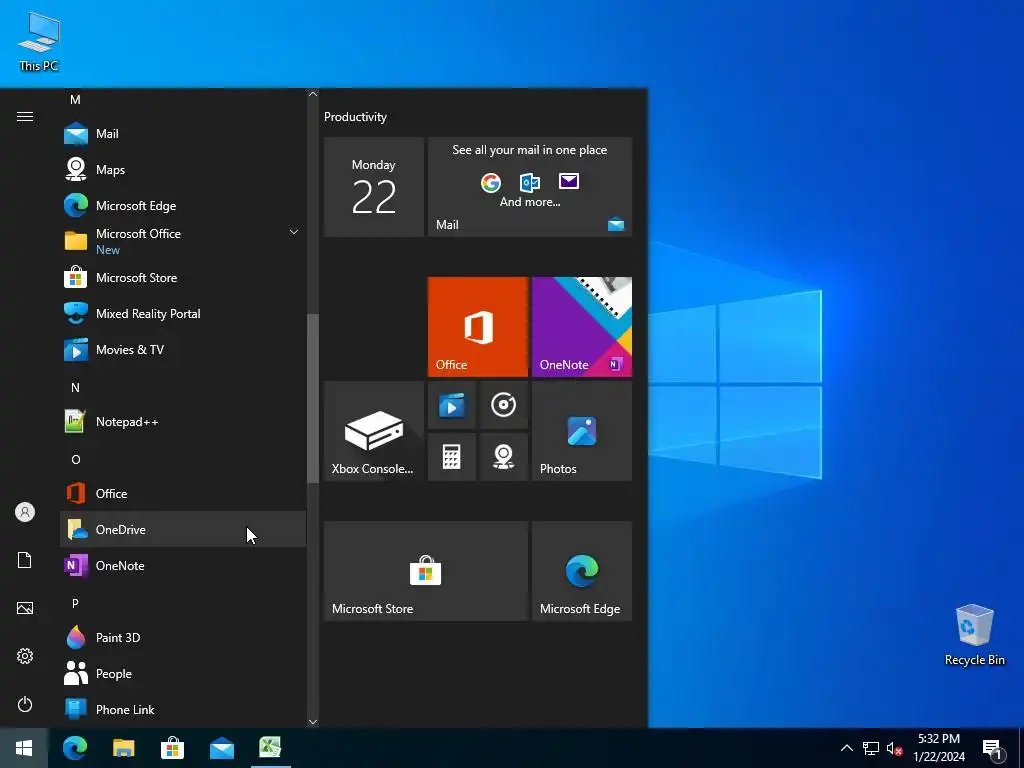Open the small Maps tile
The image size is (1024, 768).
pos(504,457)
